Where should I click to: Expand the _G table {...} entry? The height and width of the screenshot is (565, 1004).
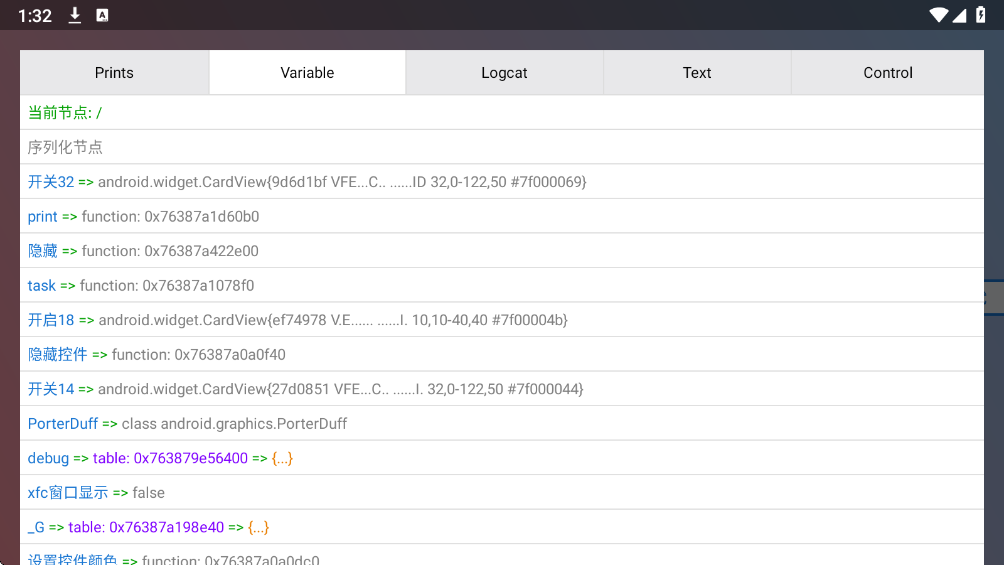258,527
